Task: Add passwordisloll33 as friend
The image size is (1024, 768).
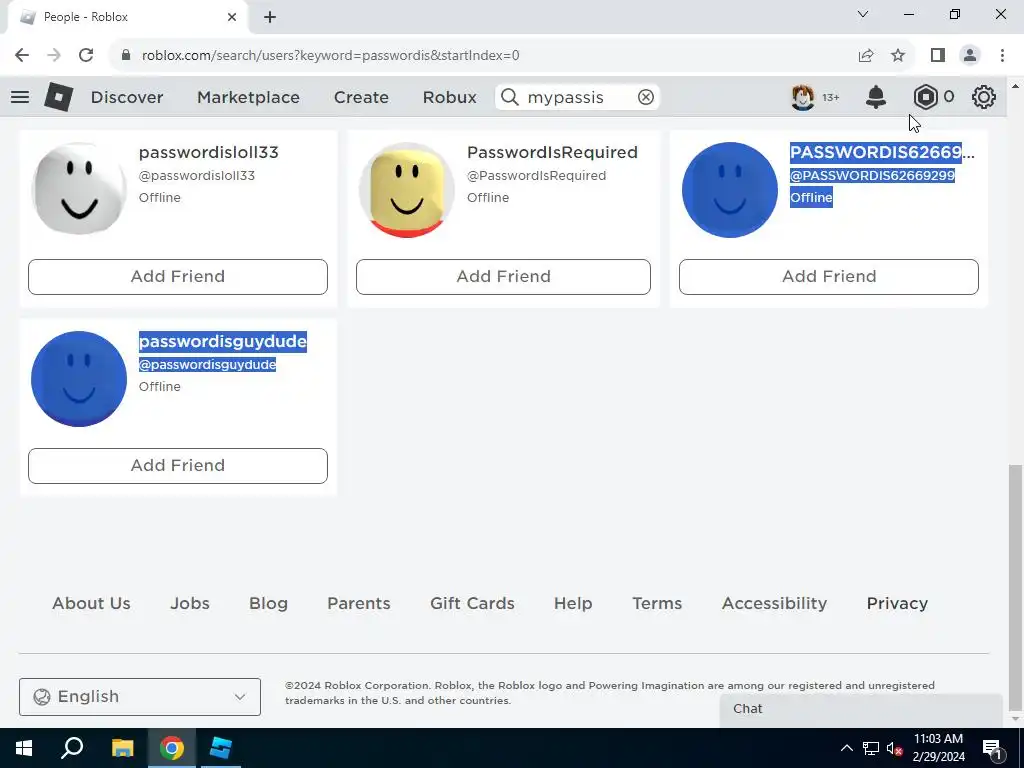Action: coord(178,276)
